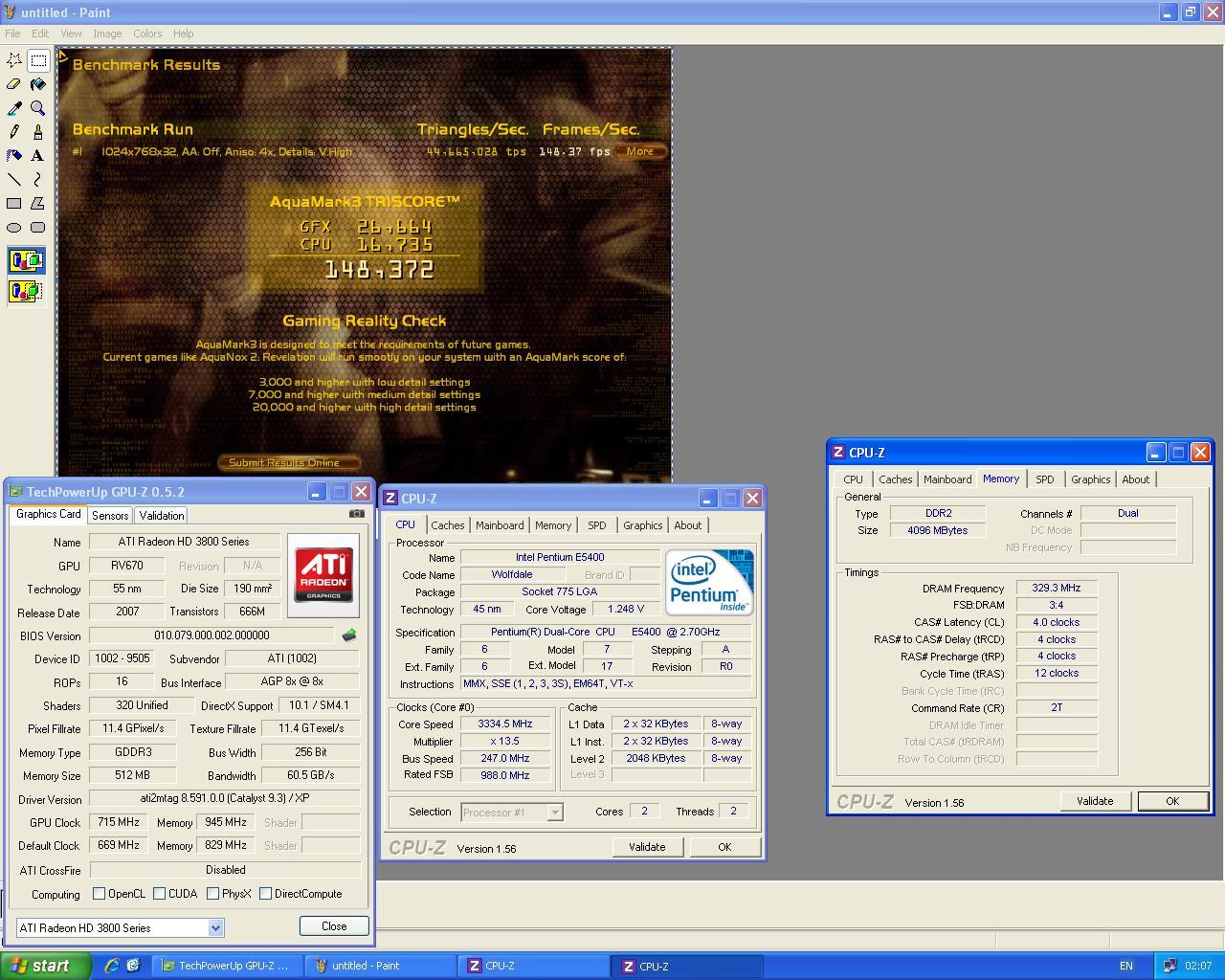Image resolution: width=1225 pixels, height=980 pixels.
Task: Click the Core Speed 3334.5 MHz field
Action: coord(505,724)
